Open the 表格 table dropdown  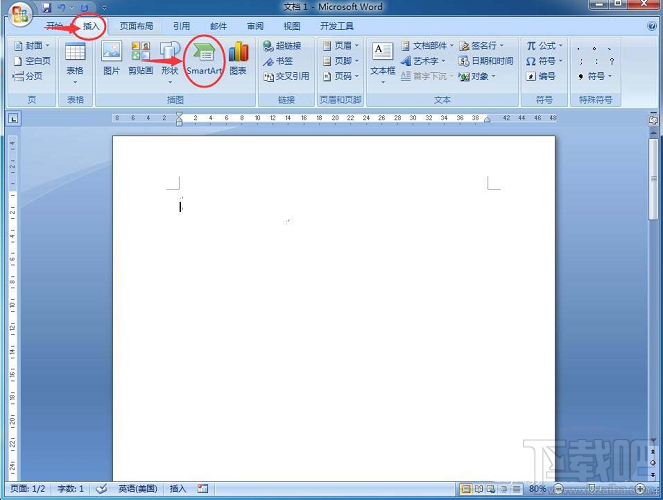75,63
